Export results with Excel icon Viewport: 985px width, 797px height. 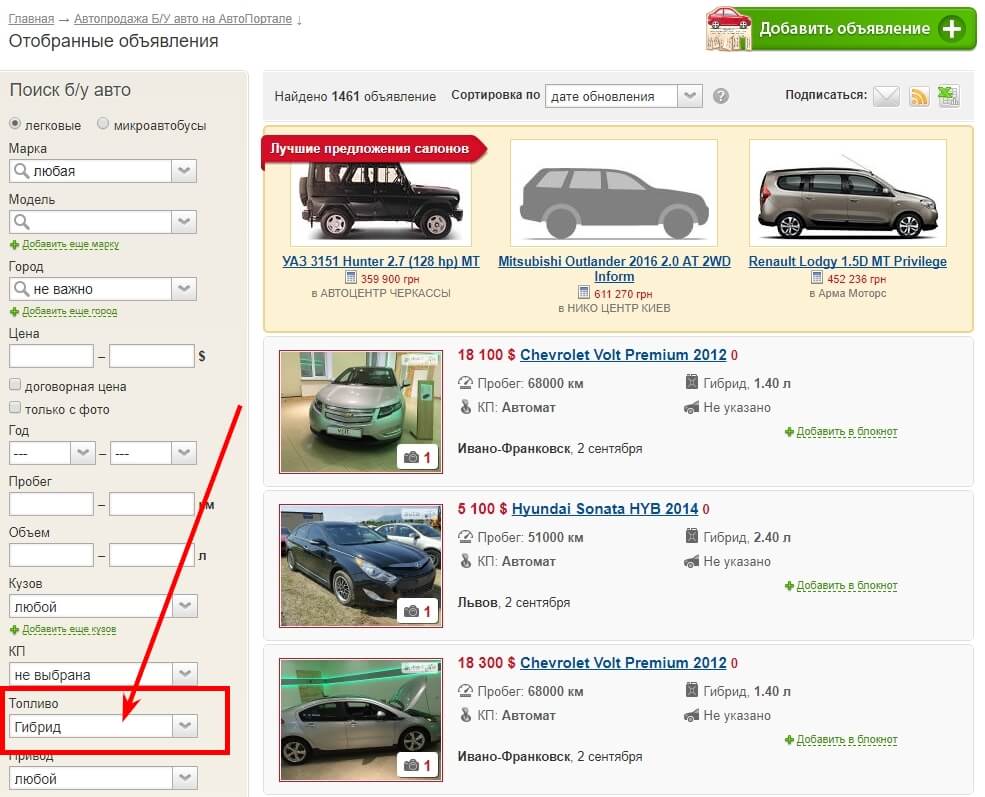[948, 96]
